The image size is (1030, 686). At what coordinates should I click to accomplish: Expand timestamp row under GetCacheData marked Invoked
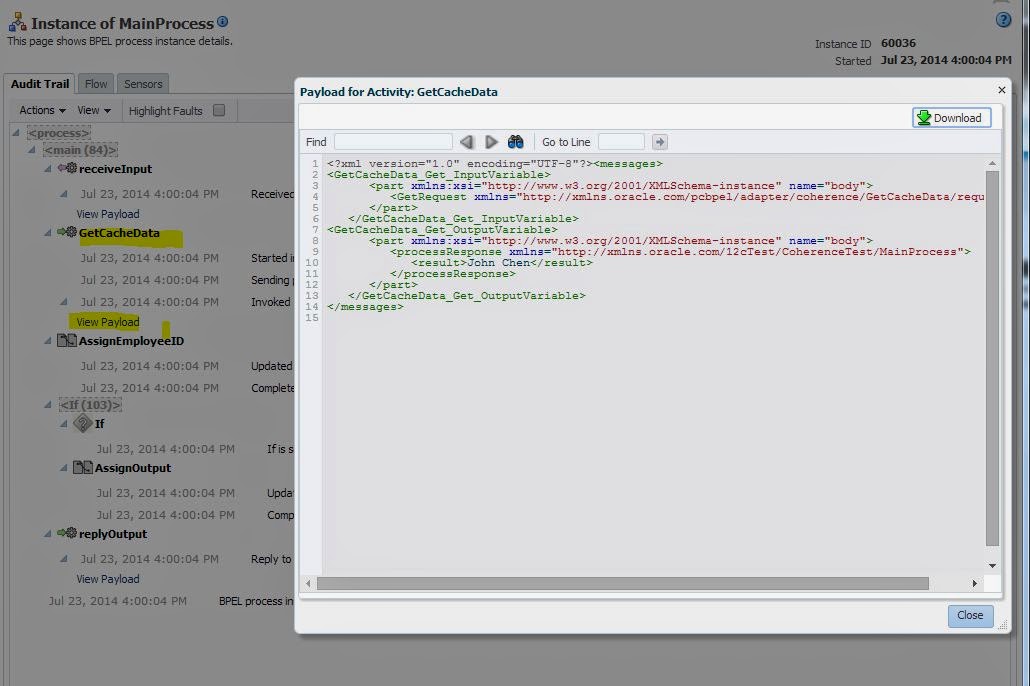click(63, 302)
